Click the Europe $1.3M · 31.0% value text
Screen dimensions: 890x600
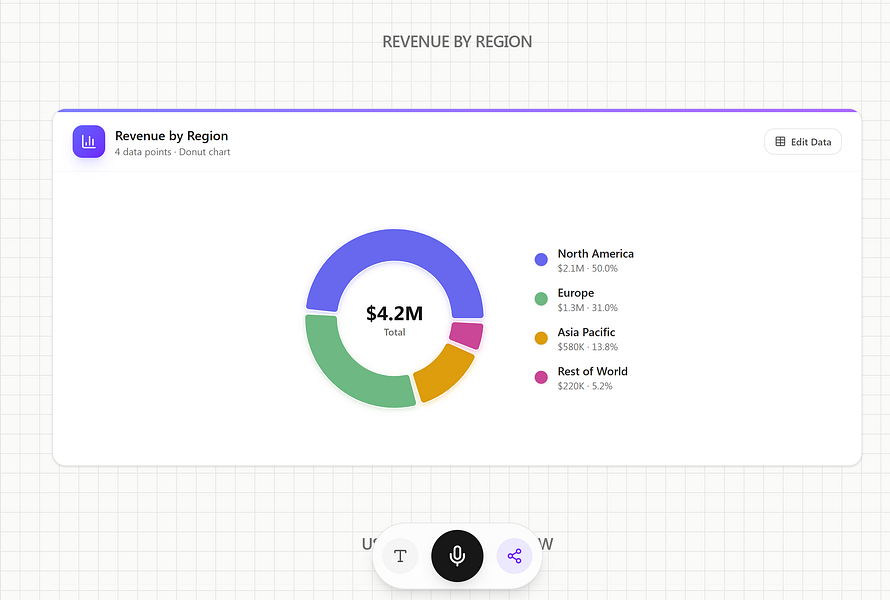click(x=587, y=308)
